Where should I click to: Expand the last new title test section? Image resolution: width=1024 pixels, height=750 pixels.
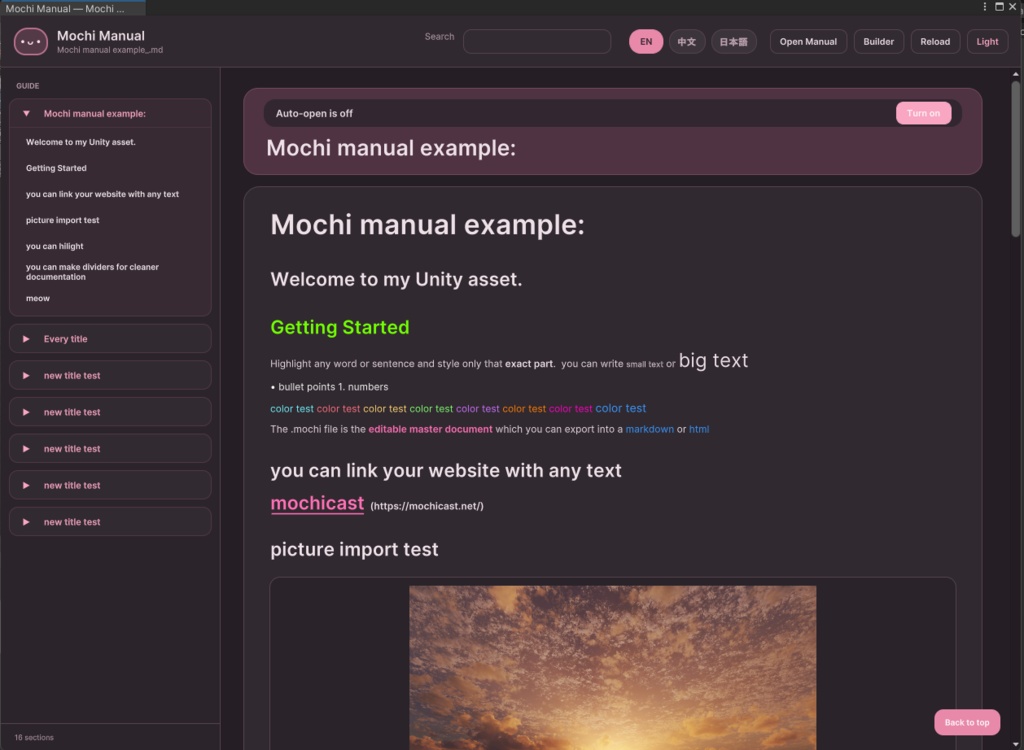click(x=110, y=522)
